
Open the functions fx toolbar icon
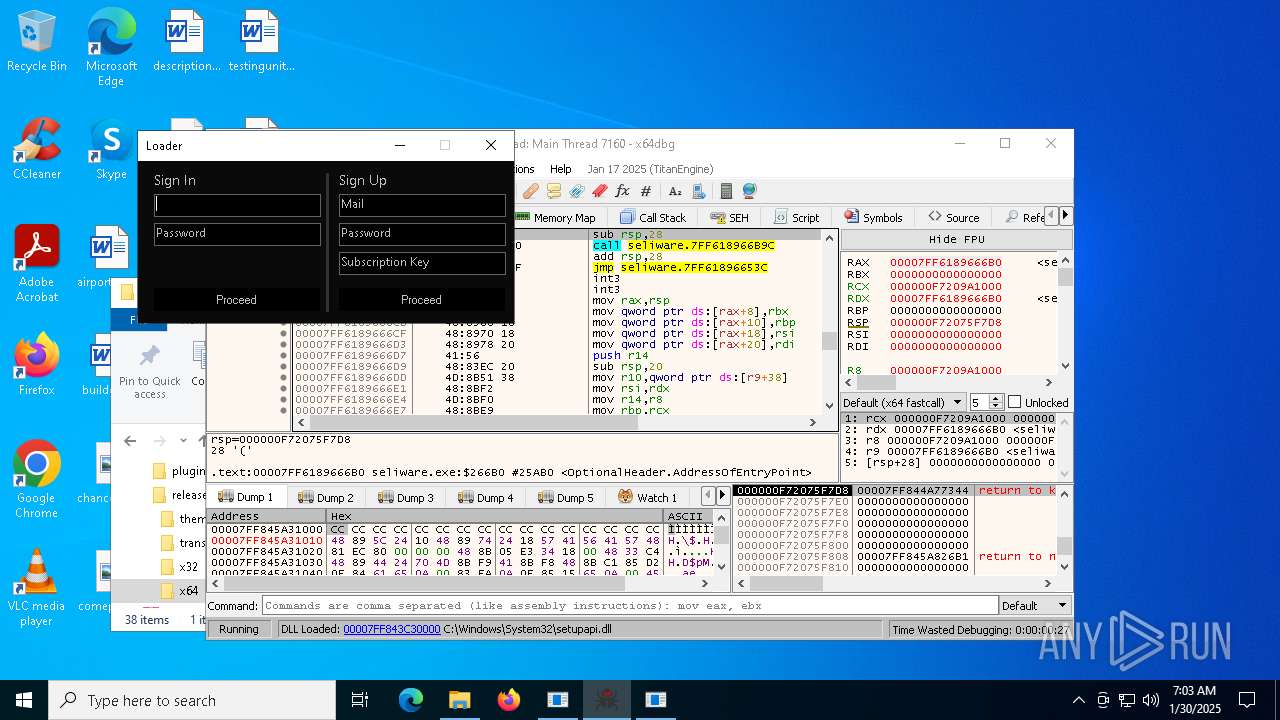(x=622, y=191)
